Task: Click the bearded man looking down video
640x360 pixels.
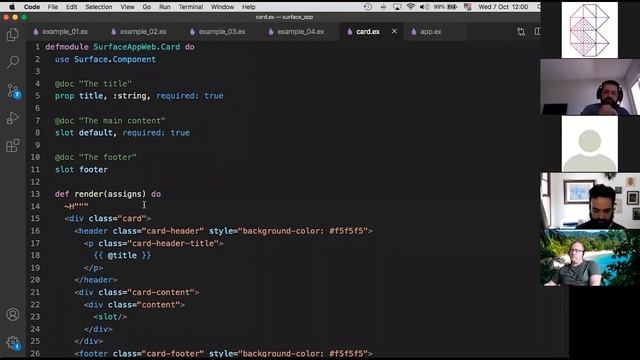Action: pyautogui.click(x=590, y=201)
